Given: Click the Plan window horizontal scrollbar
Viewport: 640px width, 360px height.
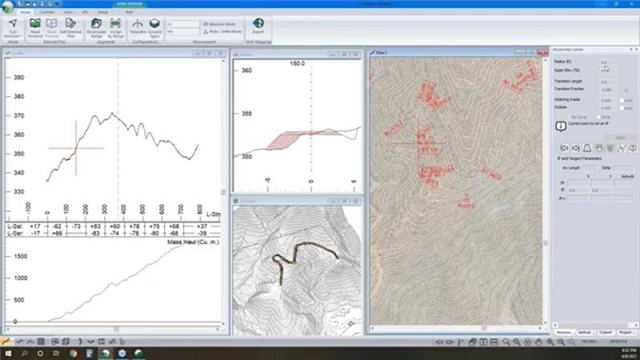Looking at the screenshot, I should (456, 328).
